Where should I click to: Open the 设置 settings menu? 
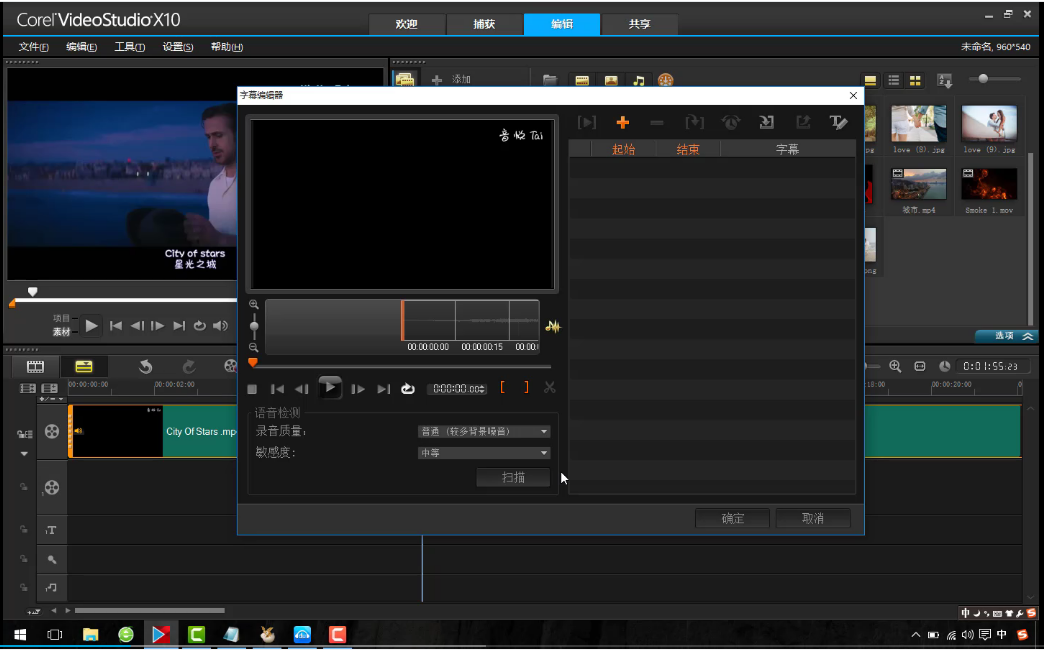click(x=178, y=47)
